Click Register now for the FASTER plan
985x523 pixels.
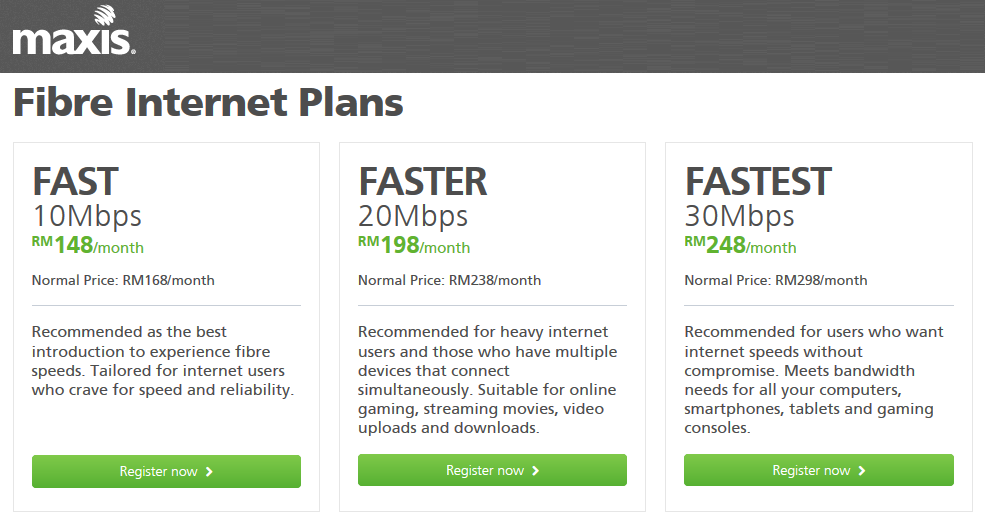point(492,471)
